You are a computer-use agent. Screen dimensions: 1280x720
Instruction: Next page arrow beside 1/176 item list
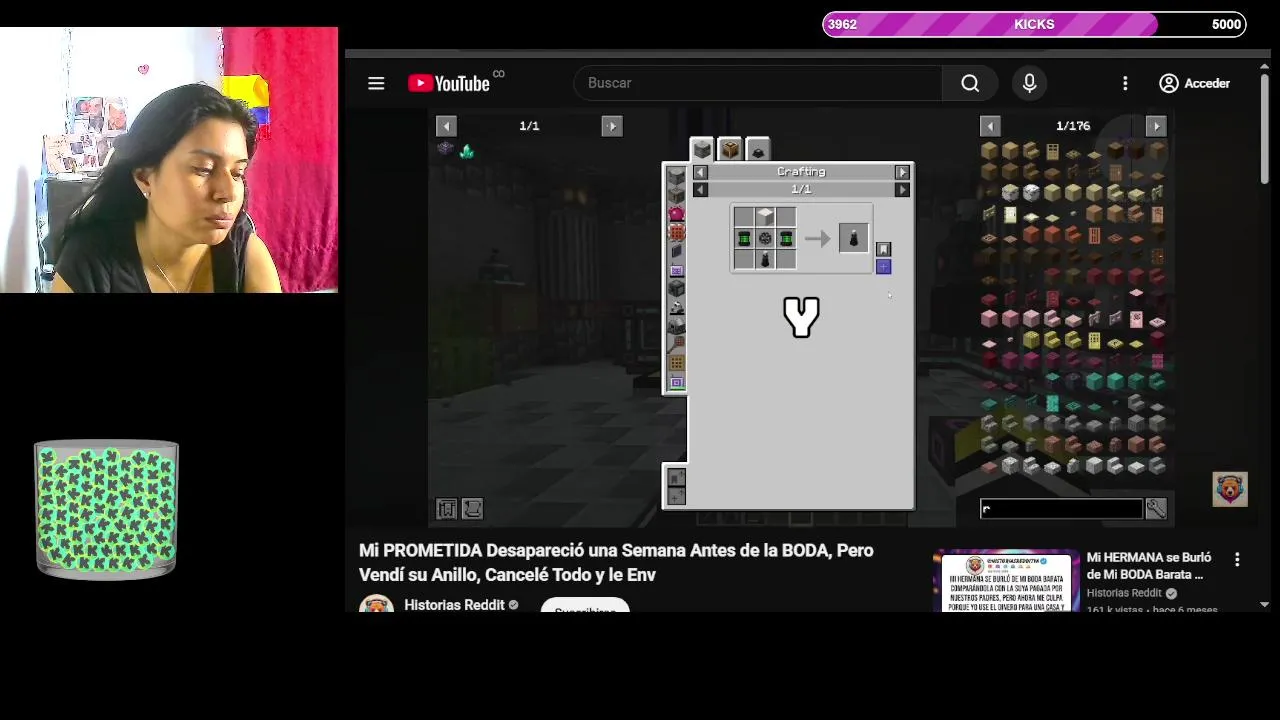pos(1156,126)
